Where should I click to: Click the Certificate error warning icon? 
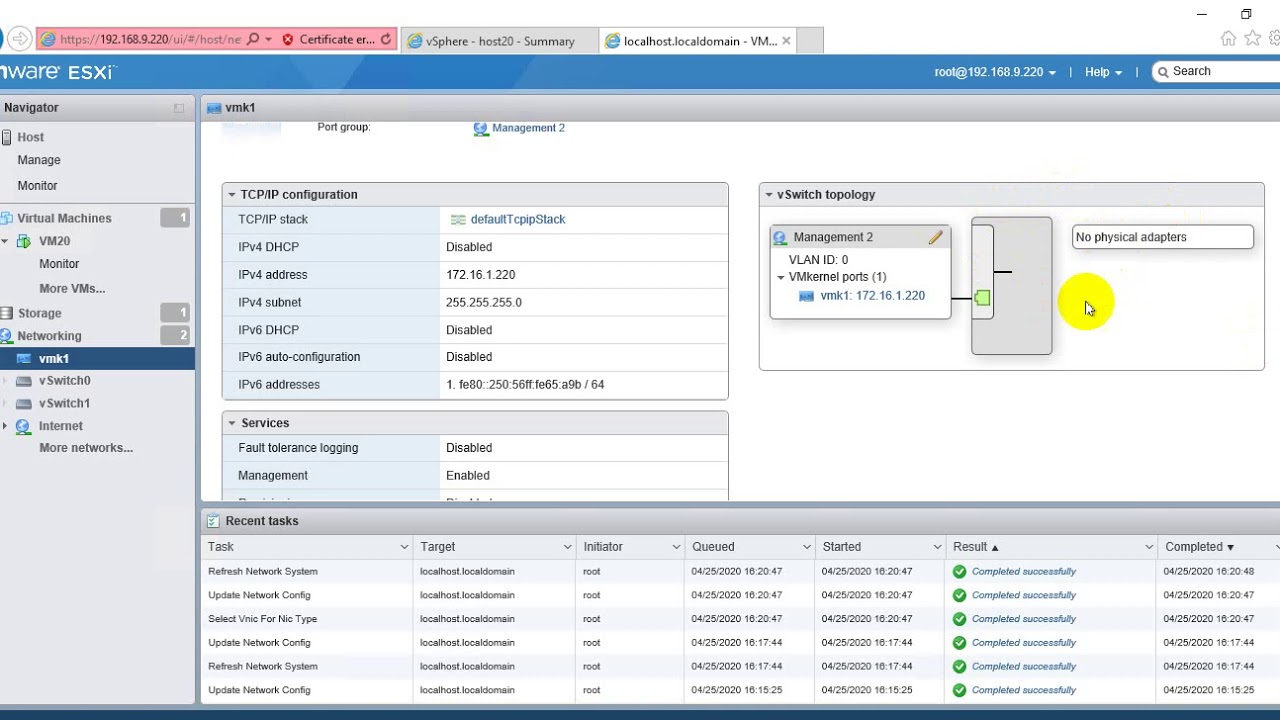[288, 40]
